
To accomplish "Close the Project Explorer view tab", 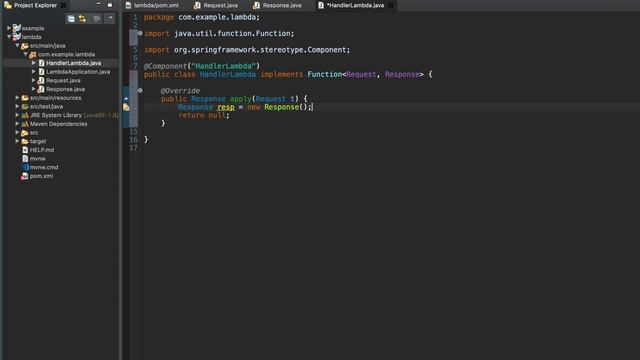I will [63, 5].
